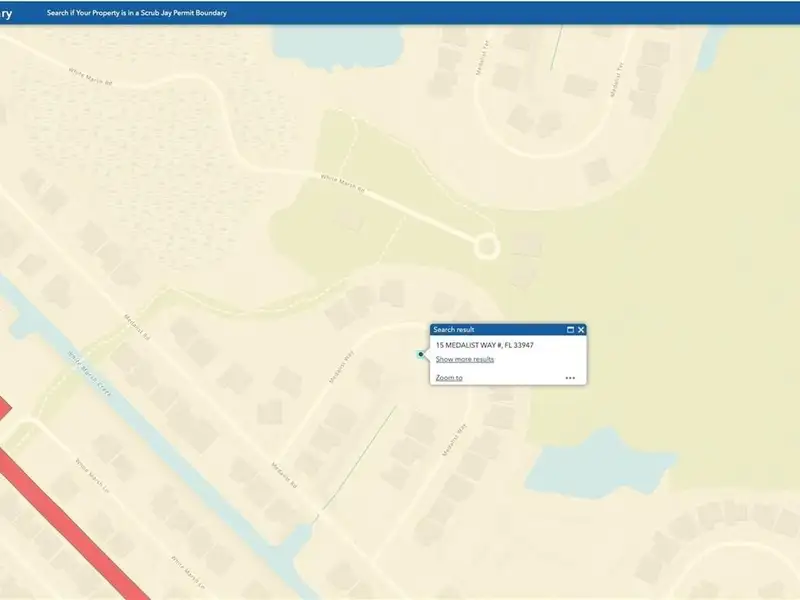
Task: Click the partial page title in header
Action: [x=8, y=13]
